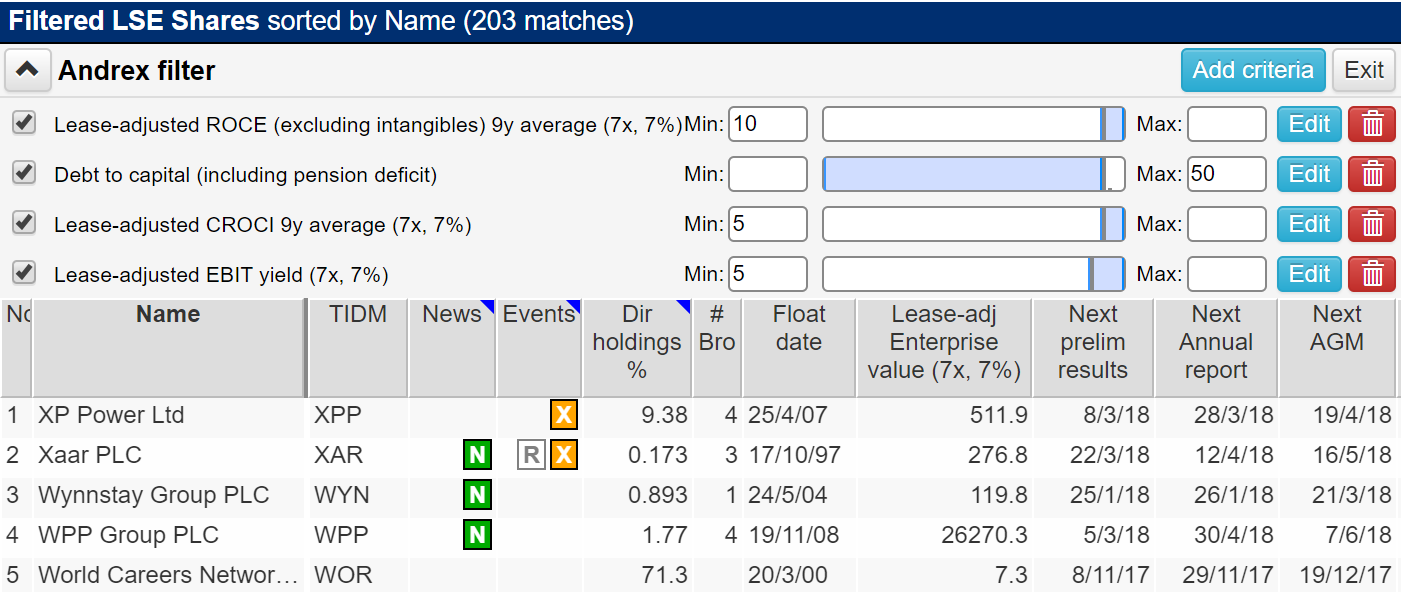Click the Andrex filter title text
Screen dimensions: 1401x592
[137, 70]
